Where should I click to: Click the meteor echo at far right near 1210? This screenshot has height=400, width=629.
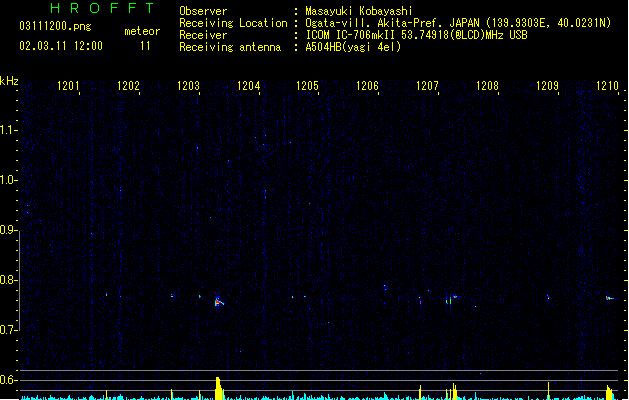(610, 298)
